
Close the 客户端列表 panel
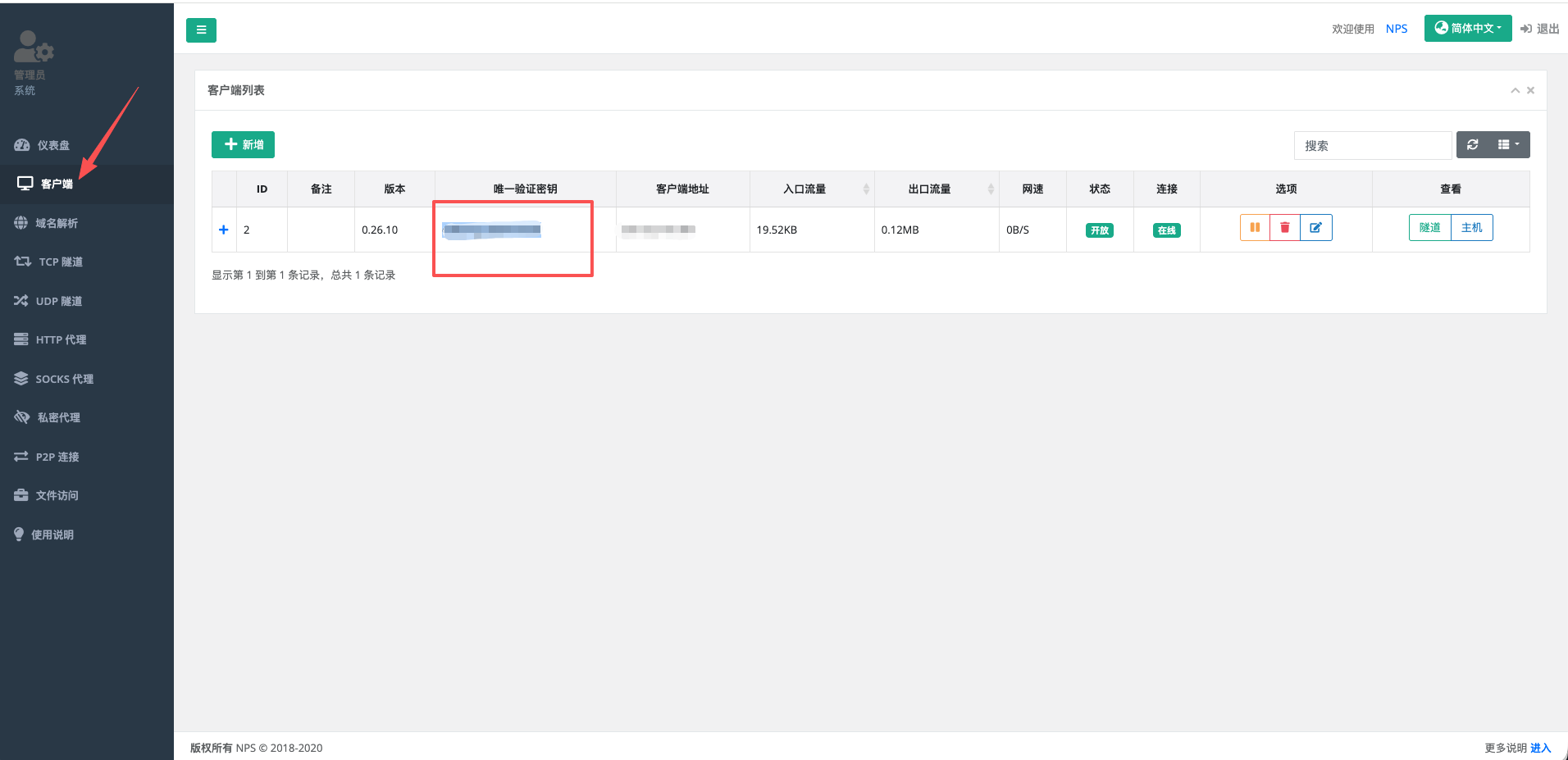1530,91
